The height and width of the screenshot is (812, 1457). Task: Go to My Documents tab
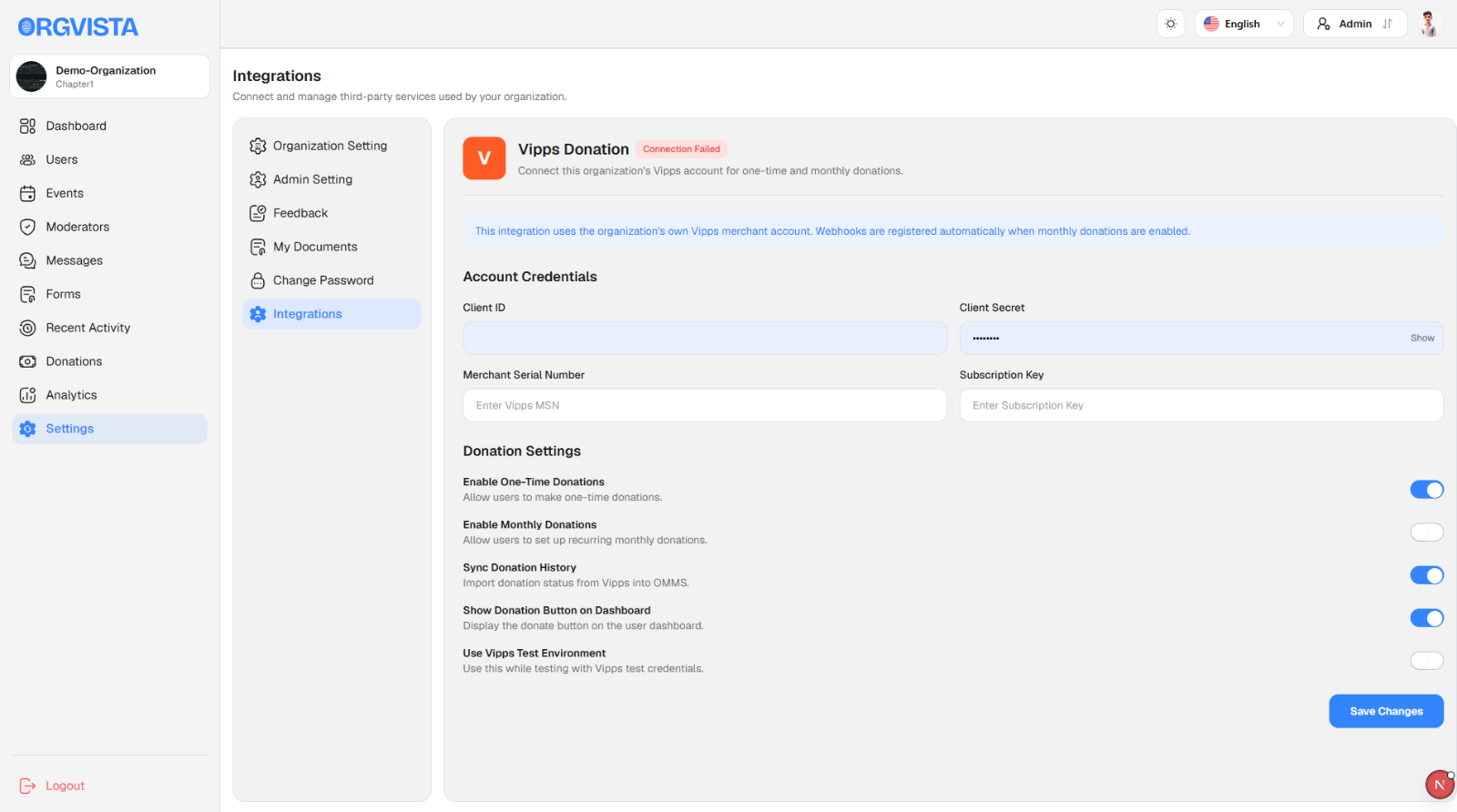coord(331,247)
